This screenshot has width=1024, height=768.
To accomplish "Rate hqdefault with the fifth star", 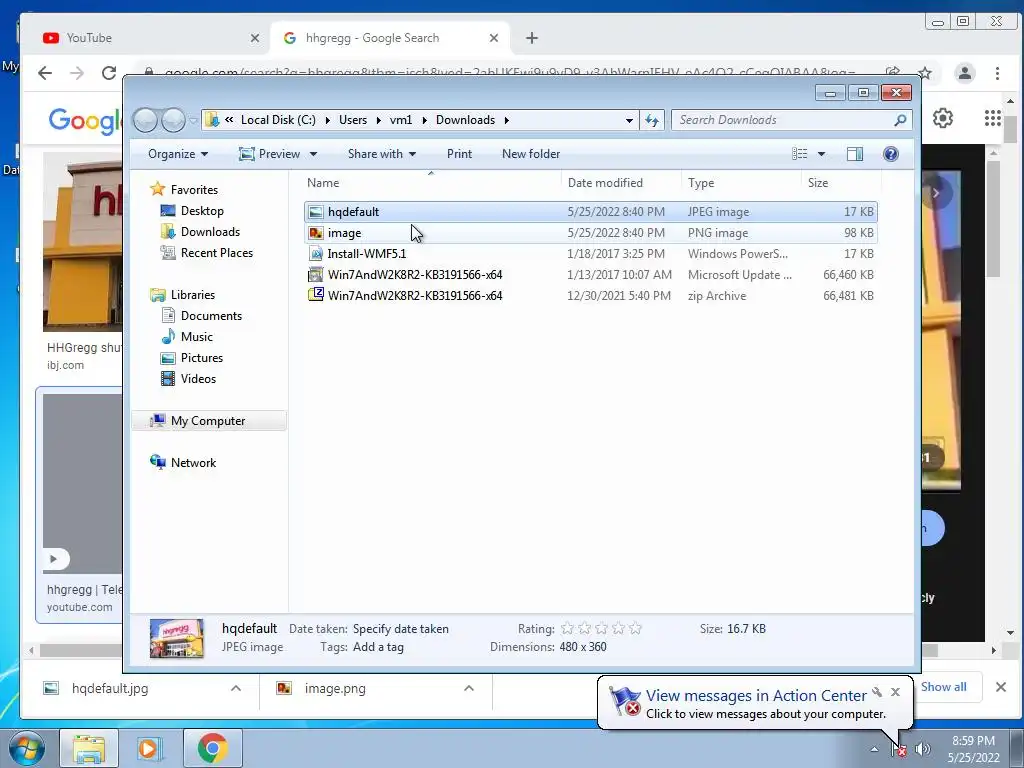I will (x=635, y=629).
